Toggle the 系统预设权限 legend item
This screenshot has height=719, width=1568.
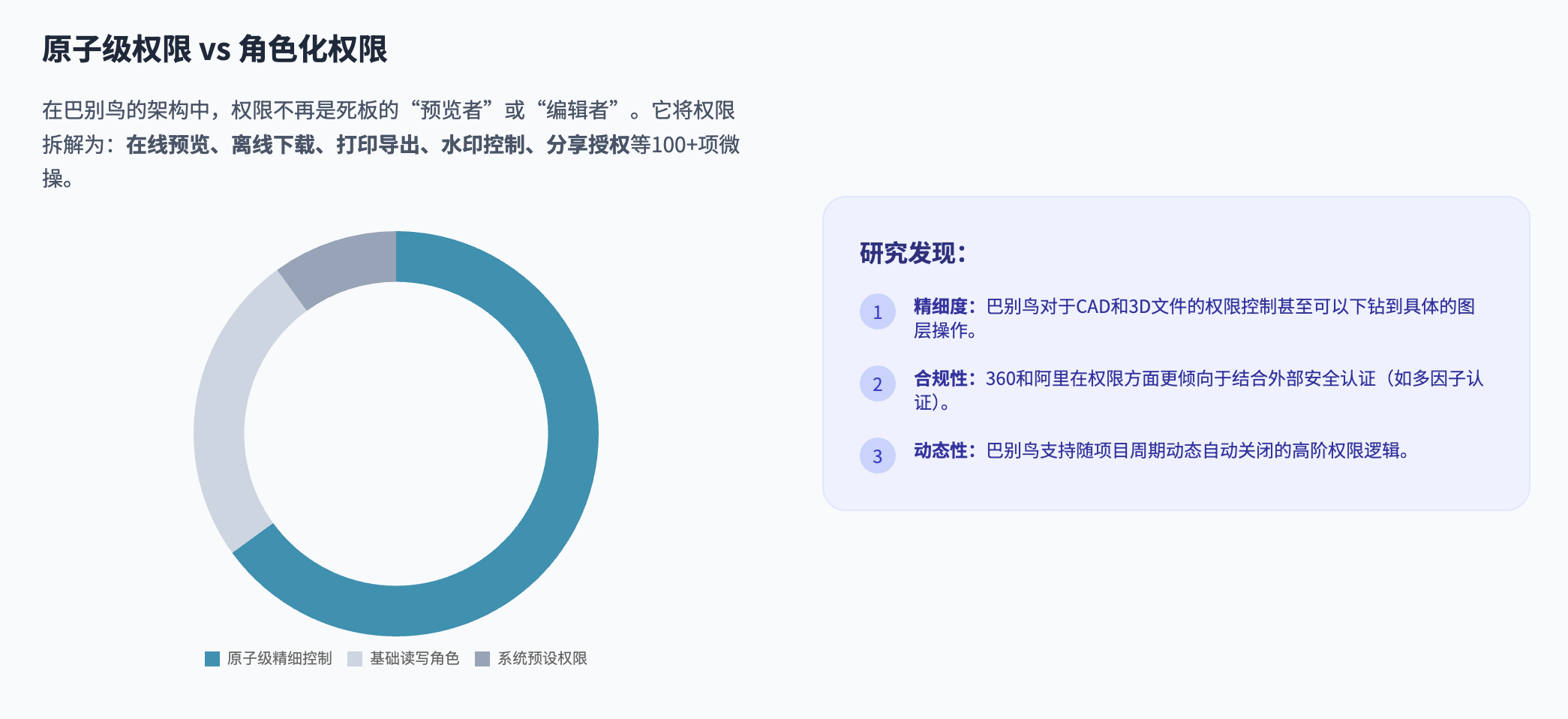(542, 659)
